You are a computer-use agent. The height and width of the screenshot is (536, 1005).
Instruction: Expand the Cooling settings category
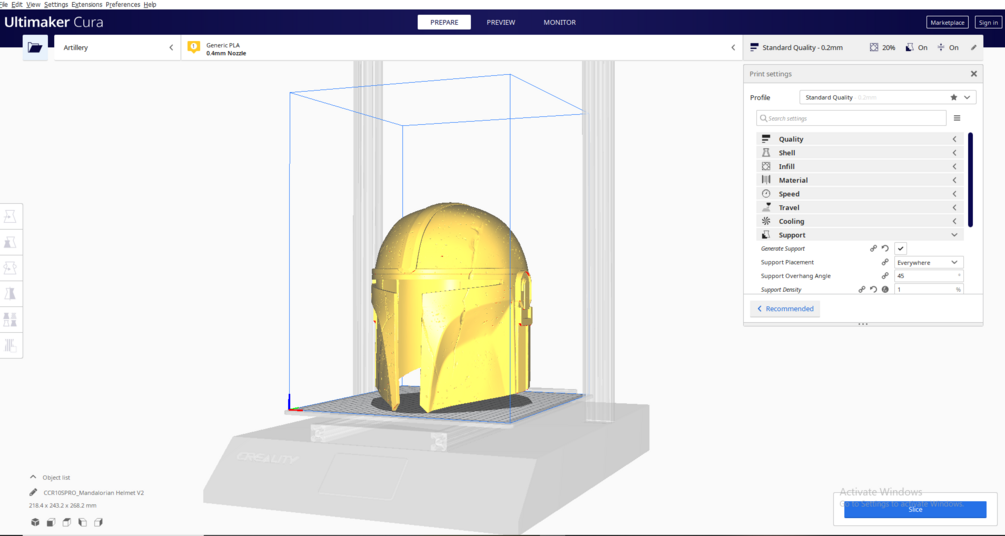860,221
